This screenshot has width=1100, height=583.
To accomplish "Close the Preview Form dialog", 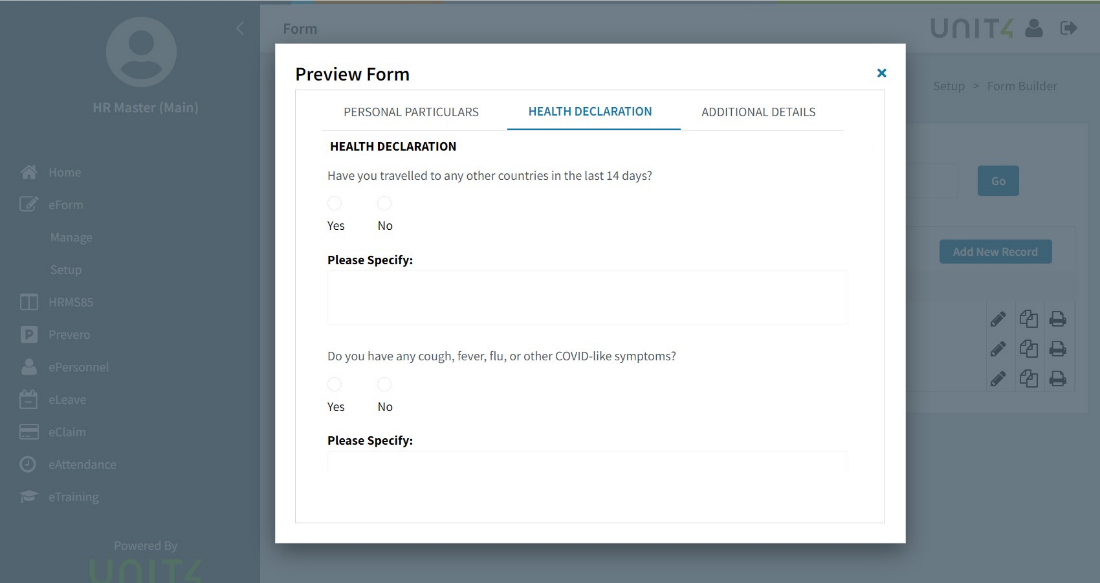I will tap(882, 73).
